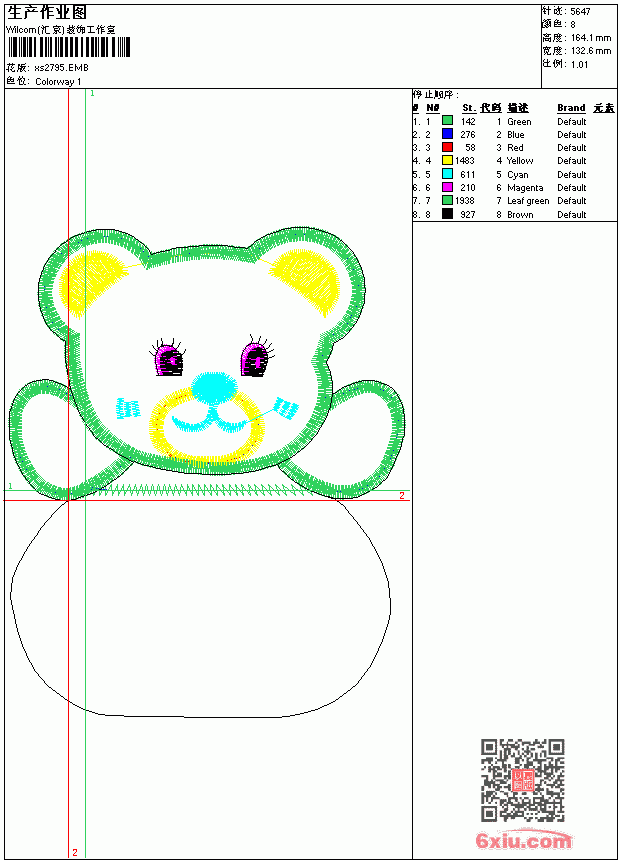The image size is (620, 860).
Task: Click the bear's left magenta eye
Action: [x=168, y=360]
